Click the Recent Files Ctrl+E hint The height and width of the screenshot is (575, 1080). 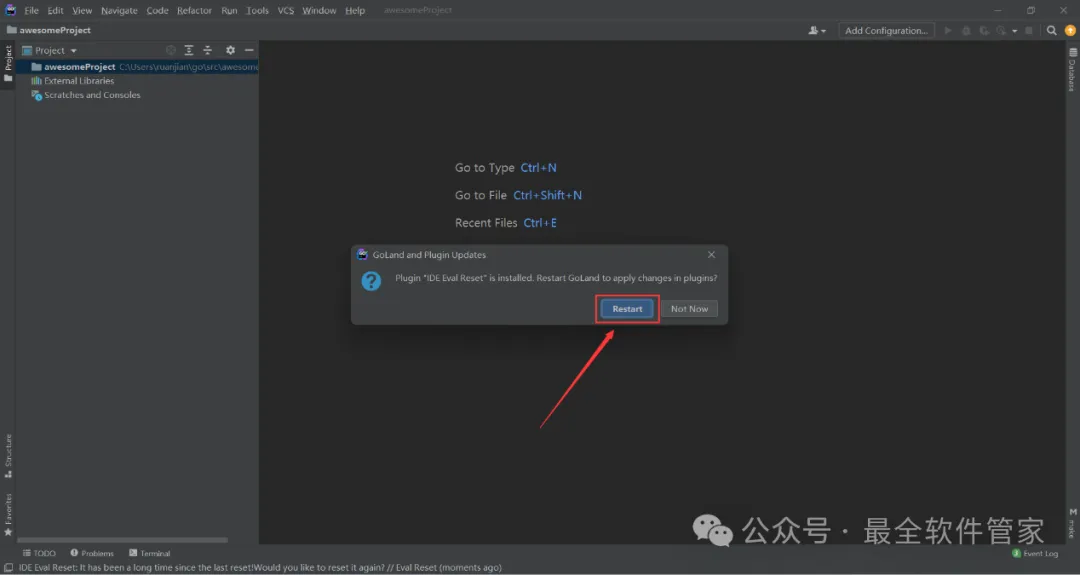point(506,222)
